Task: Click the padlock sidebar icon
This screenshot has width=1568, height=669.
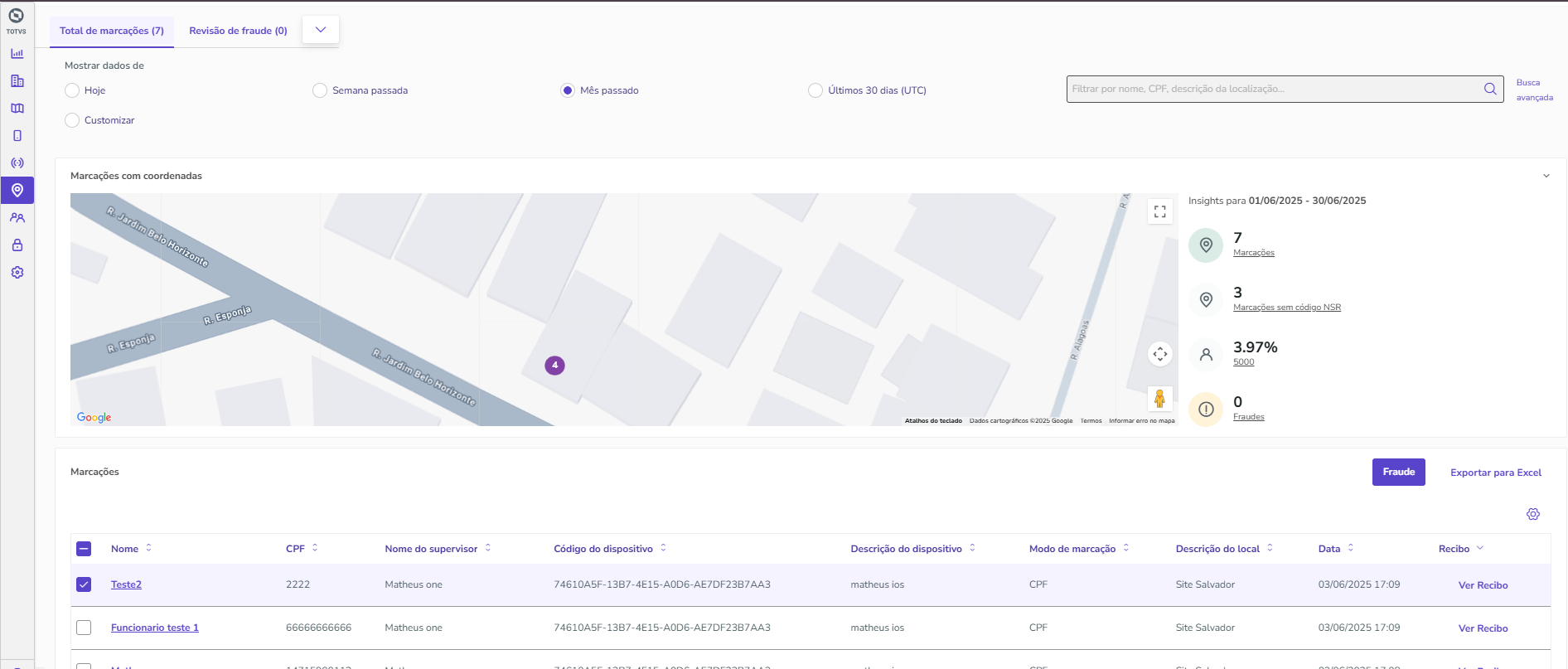Action: pos(17,245)
